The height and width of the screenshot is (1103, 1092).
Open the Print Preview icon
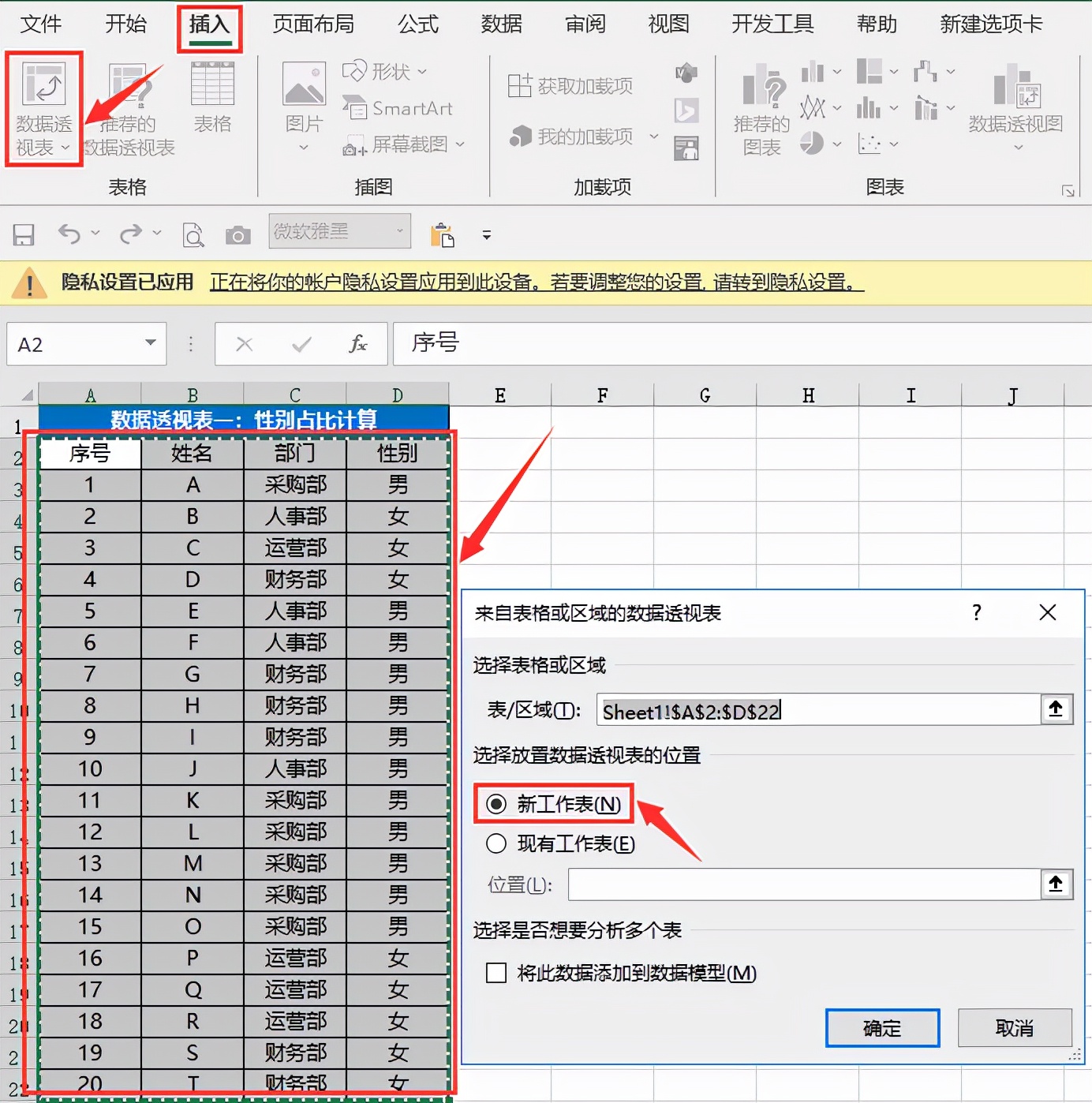(193, 235)
